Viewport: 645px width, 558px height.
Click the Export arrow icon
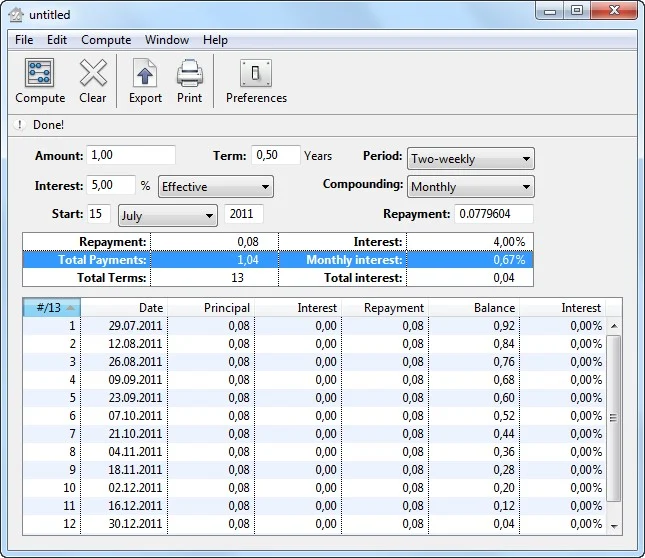click(x=145, y=73)
